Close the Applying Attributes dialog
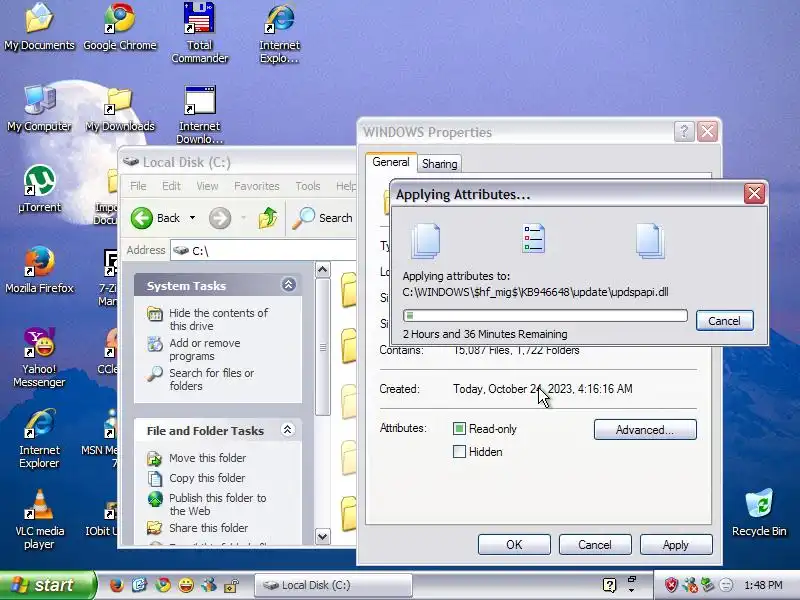The height and width of the screenshot is (600, 800). [754, 193]
